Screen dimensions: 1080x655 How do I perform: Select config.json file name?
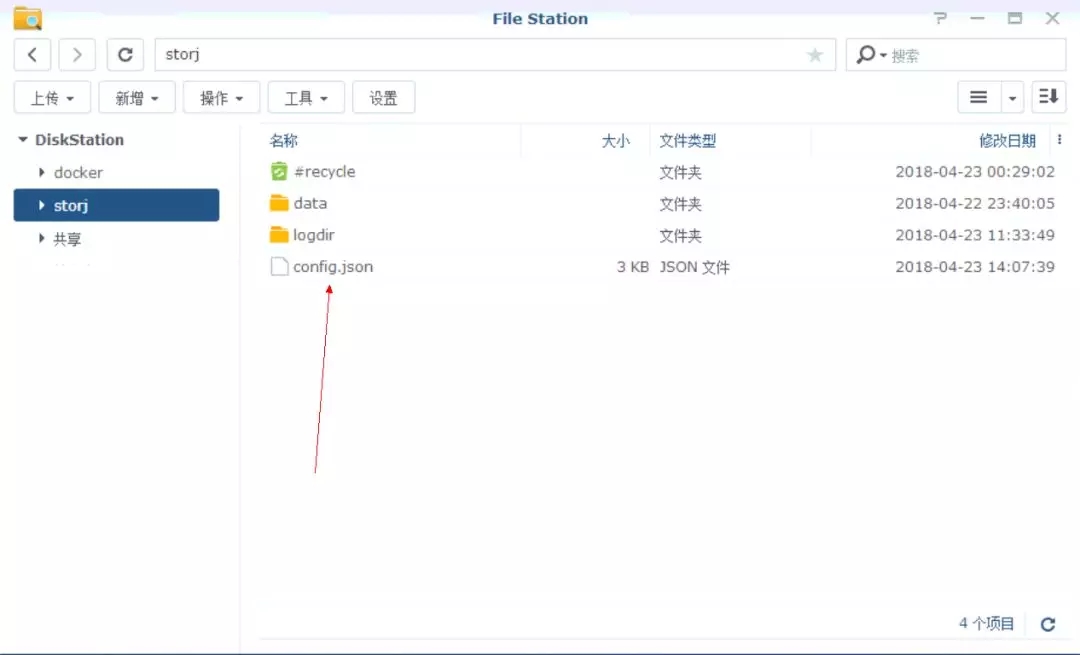coord(333,267)
